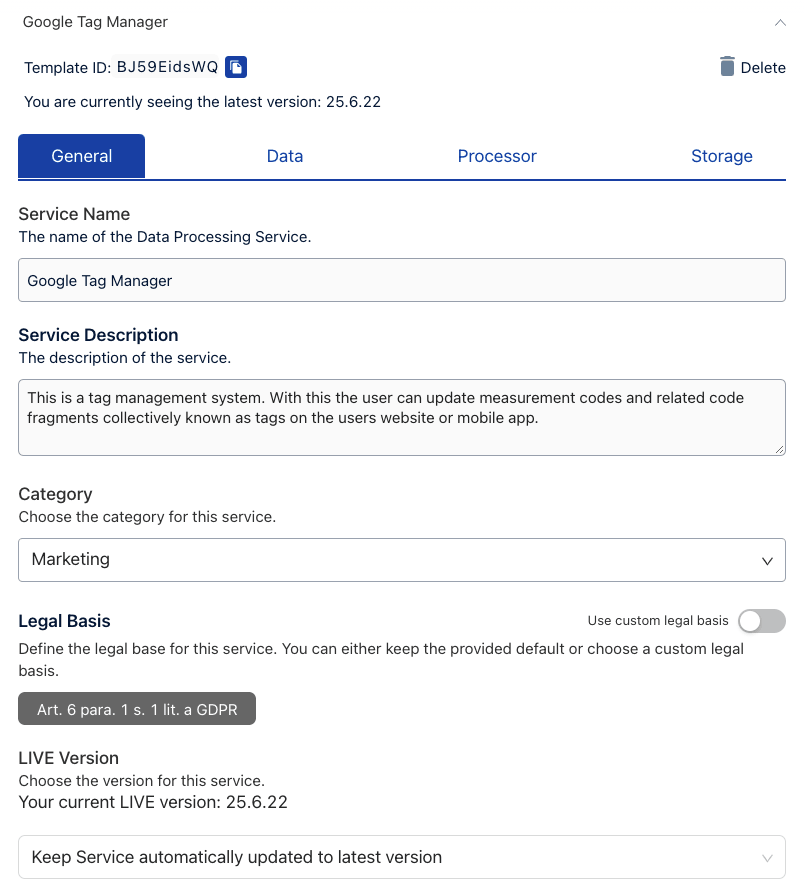Viewport: 804px width, 886px height.
Task: Click the LIVE Version dropdown chevron
Action: click(767, 858)
